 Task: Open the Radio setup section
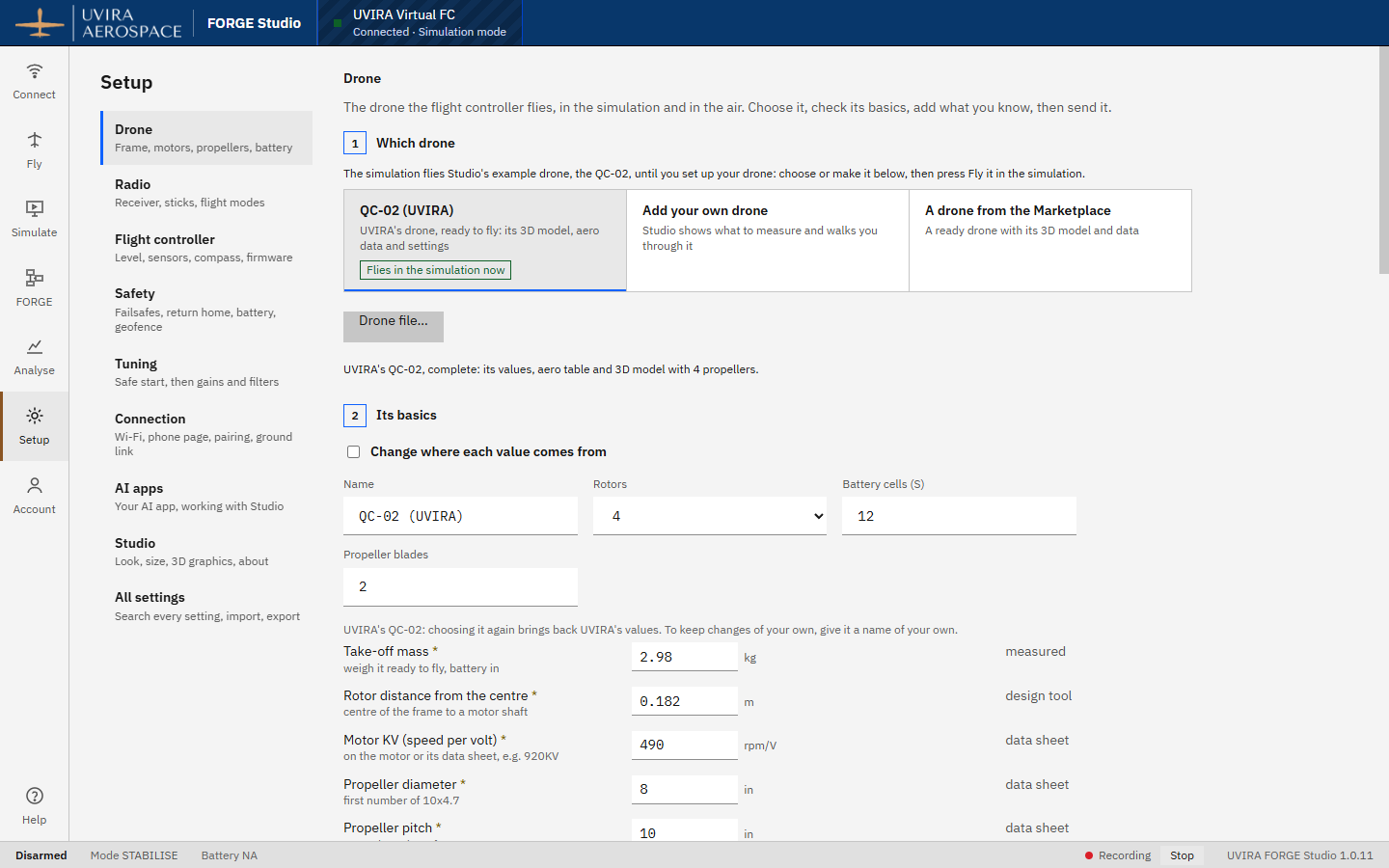(x=206, y=193)
